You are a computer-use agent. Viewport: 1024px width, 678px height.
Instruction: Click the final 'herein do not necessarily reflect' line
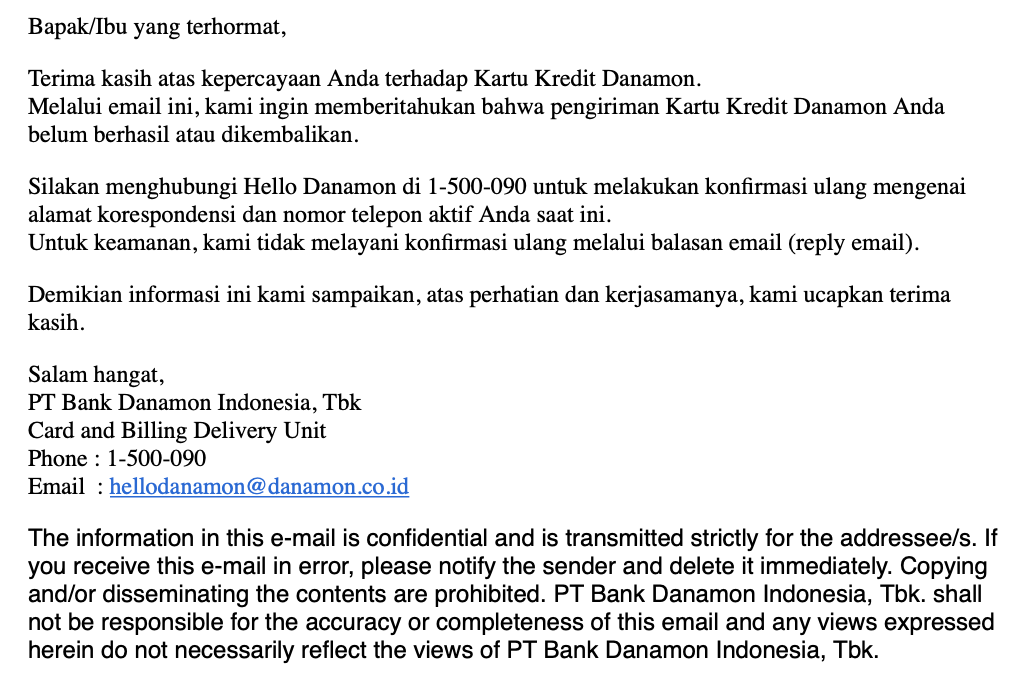452,650
